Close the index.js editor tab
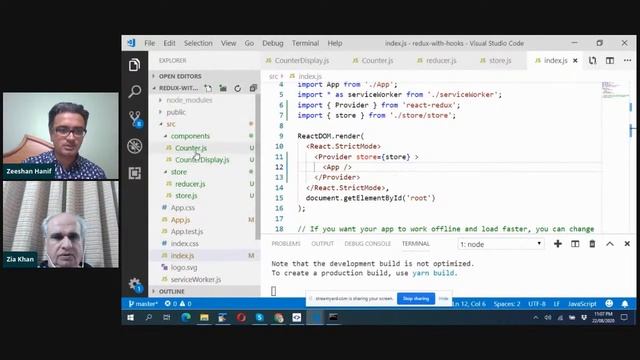The height and width of the screenshot is (360, 640). point(575,60)
